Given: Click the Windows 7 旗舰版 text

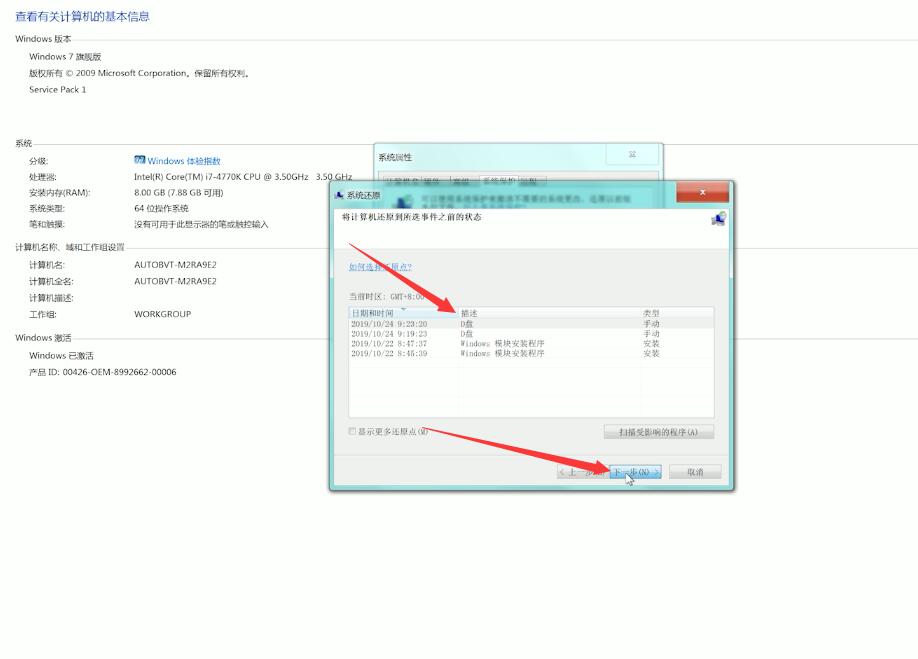Looking at the screenshot, I should 65,57.
